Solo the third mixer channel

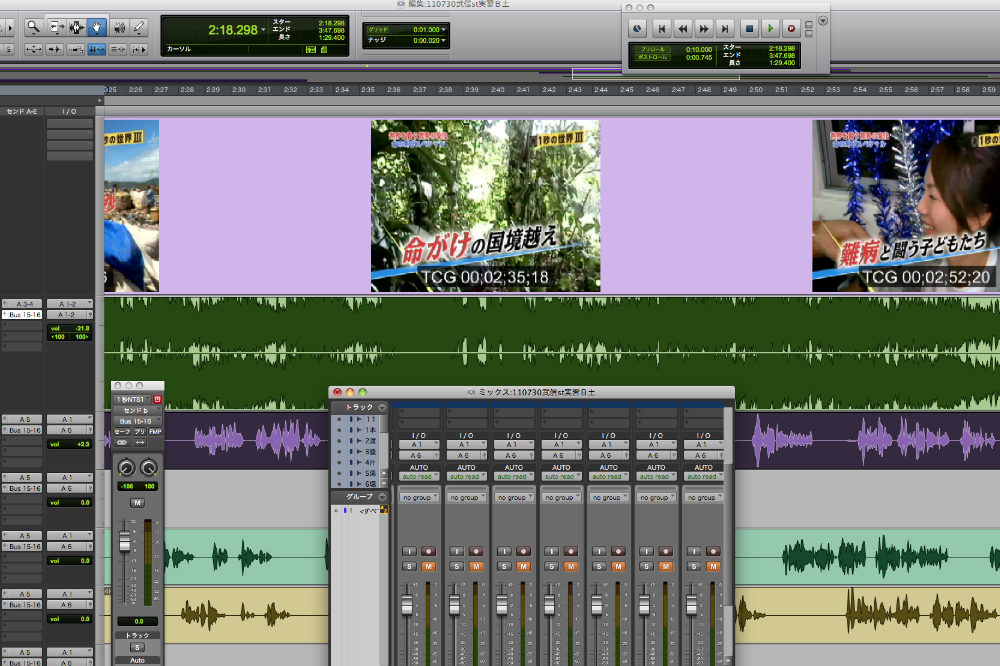click(504, 566)
